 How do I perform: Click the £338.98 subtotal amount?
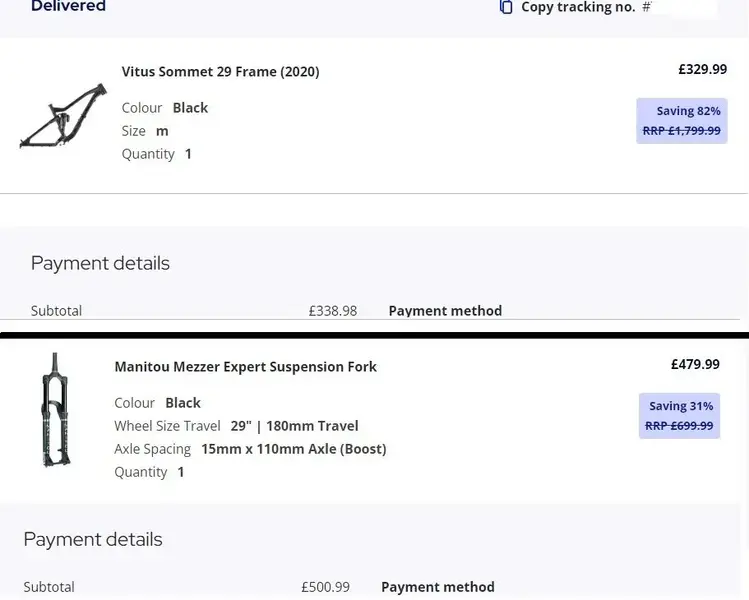[x=333, y=311]
